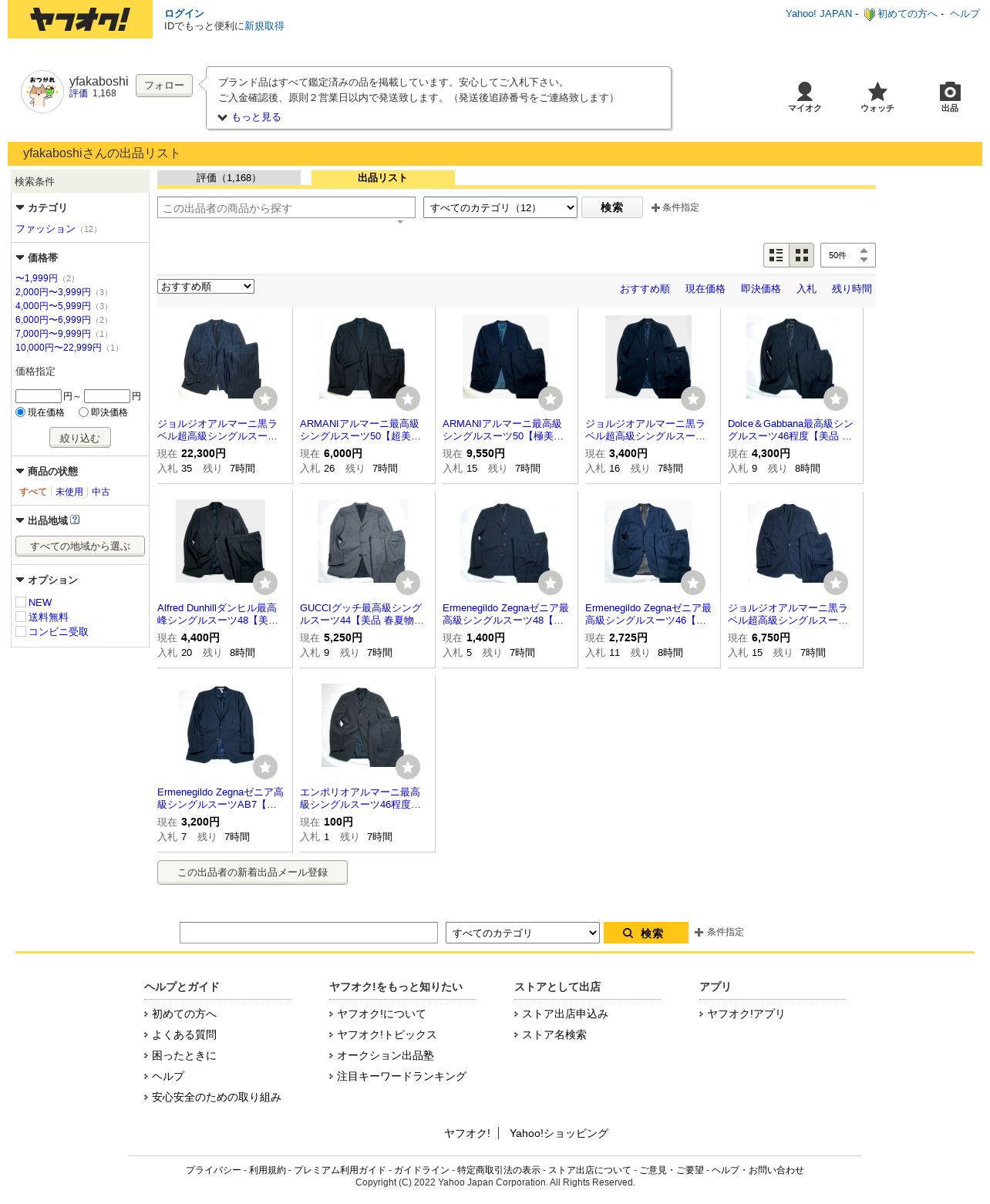Image resolution: width=990 pixels, height=1204 pixels.
Task: Check the NEW option checkbox
Action: [x=21, y=602]
